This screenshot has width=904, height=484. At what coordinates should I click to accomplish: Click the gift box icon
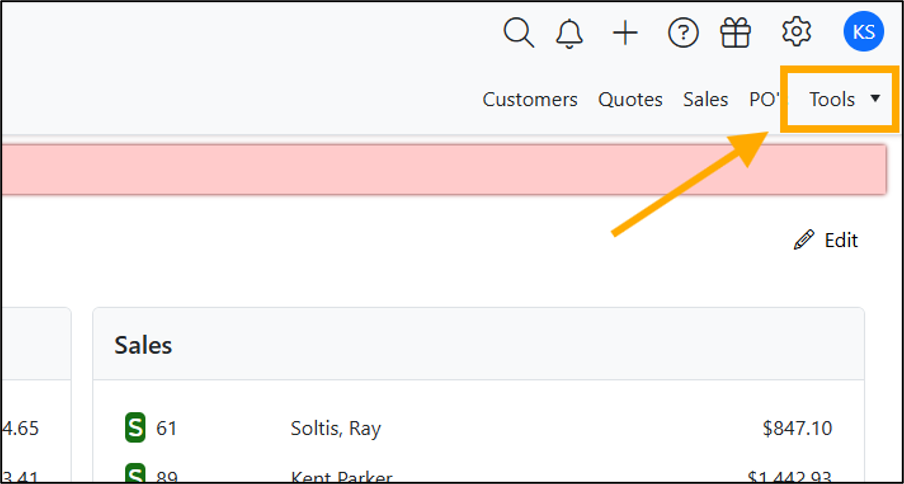[x=735, y=32]
